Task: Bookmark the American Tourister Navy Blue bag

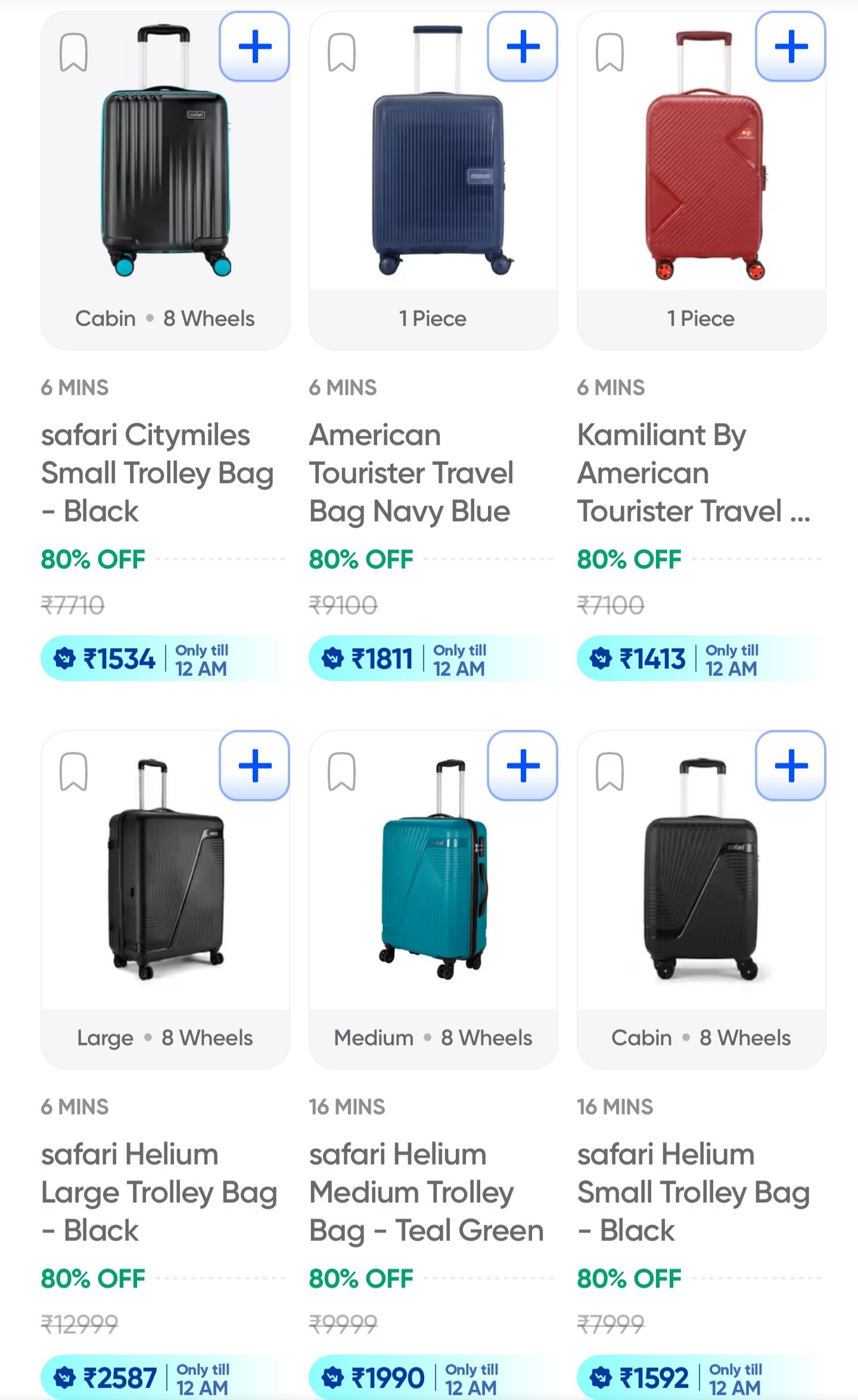Action: (x=342, y=53)
